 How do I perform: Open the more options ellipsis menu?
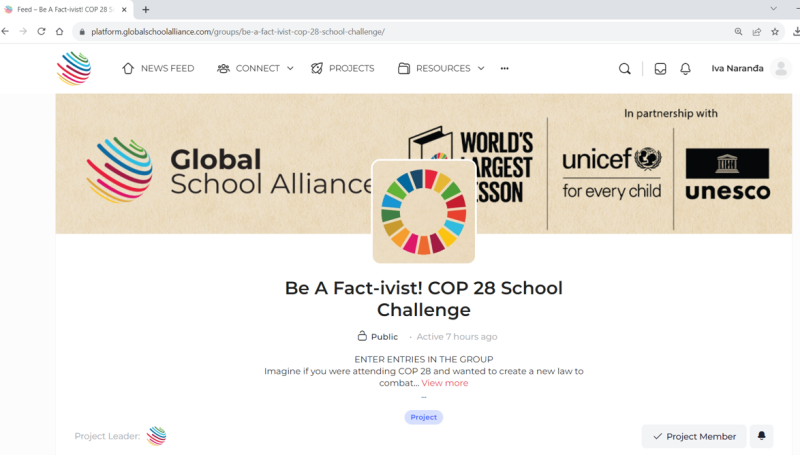[505, 68]
